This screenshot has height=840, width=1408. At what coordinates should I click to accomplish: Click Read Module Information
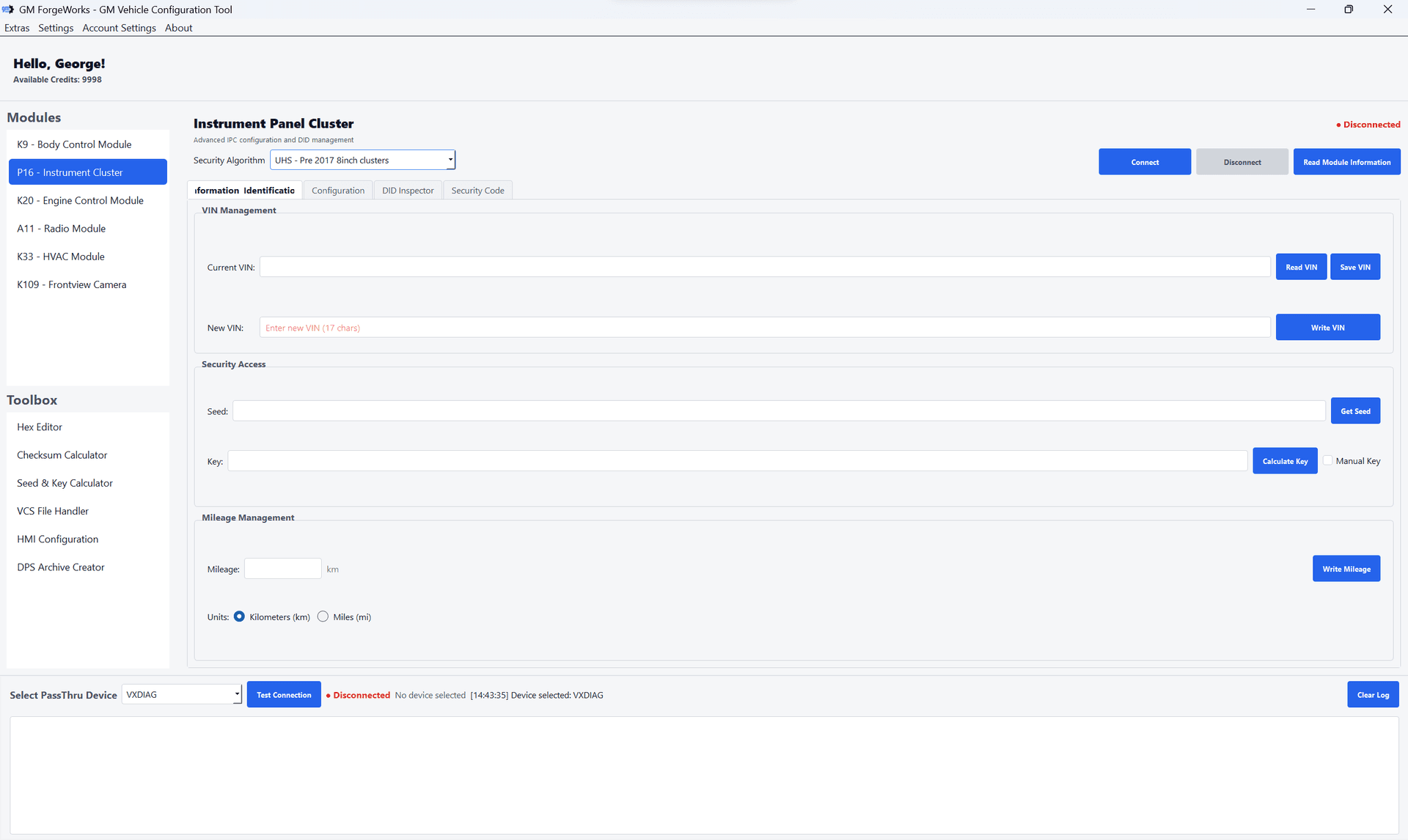1346,161
